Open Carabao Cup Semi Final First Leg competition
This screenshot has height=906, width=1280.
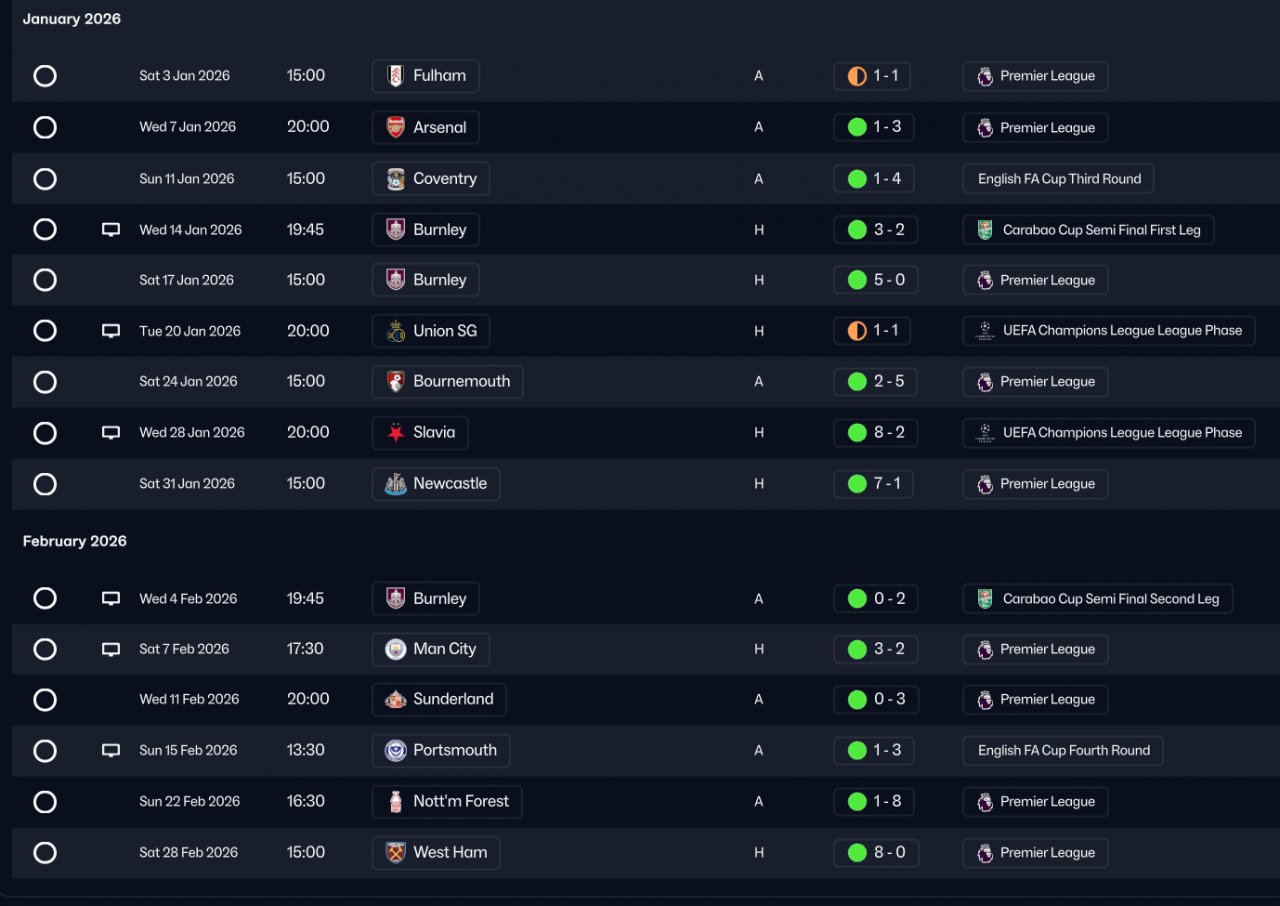coord(1100,230)
